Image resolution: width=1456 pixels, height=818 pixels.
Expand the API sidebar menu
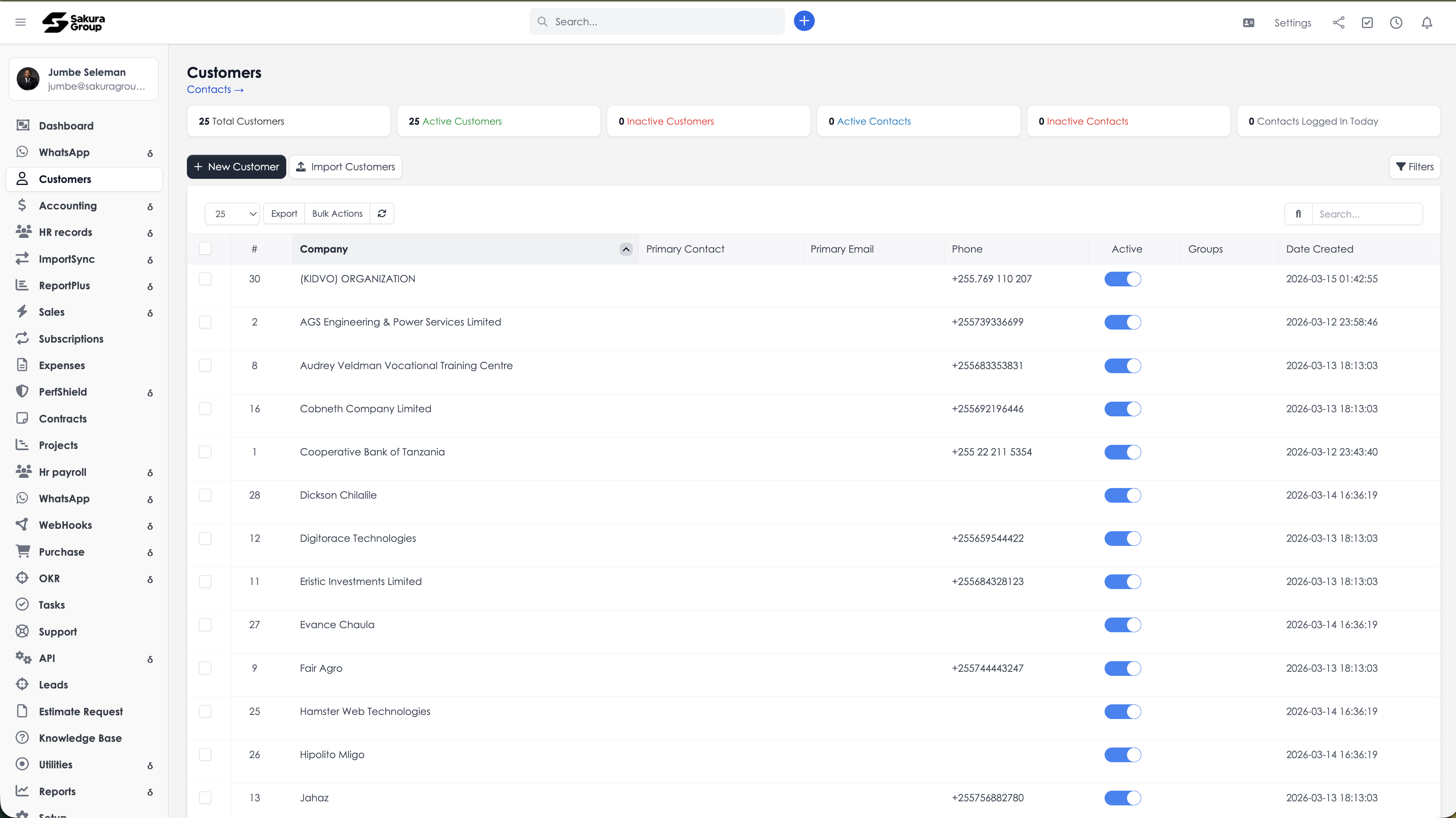[x=84, y=658]
